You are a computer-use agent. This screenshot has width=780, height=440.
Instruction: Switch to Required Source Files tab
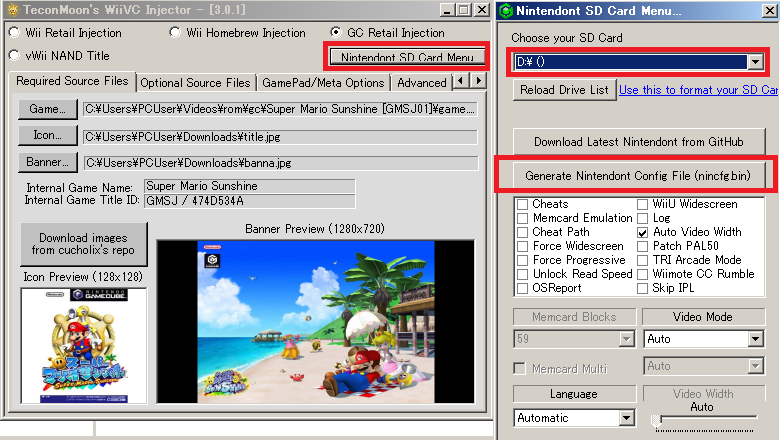coord(72,81)
